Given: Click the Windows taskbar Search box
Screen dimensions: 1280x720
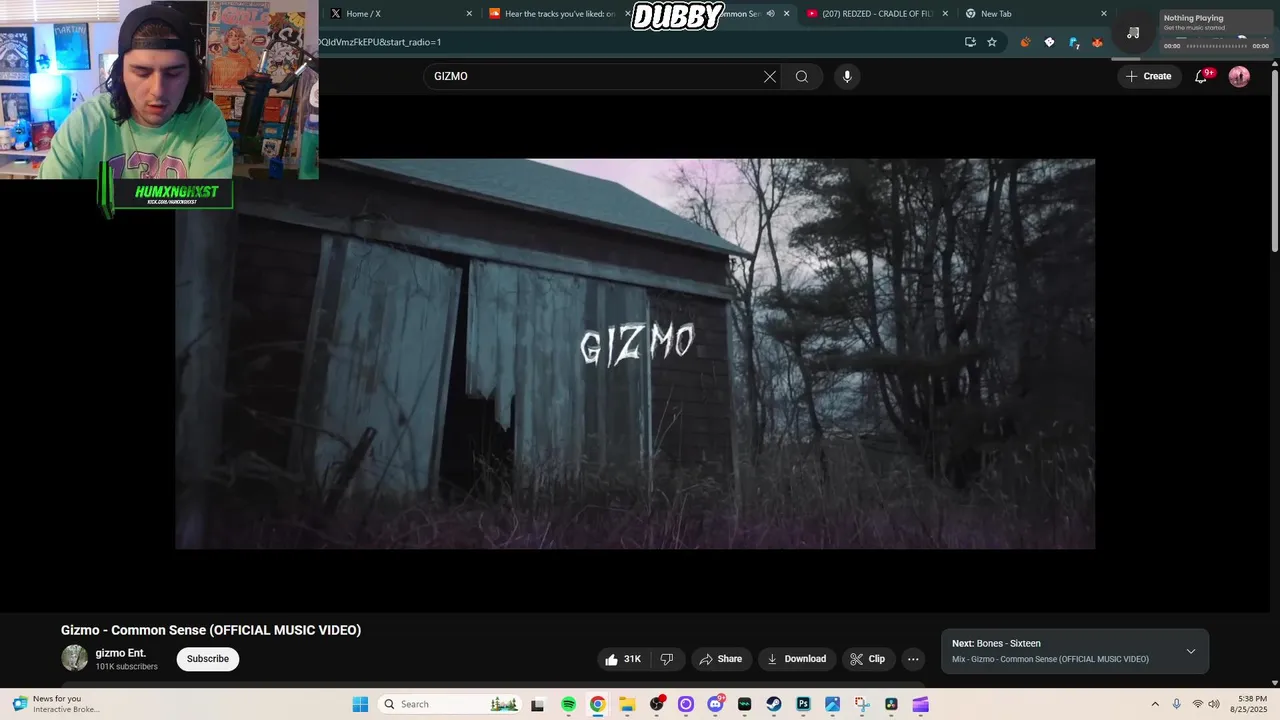Looking at the screenshot, I should click(450, 704).
